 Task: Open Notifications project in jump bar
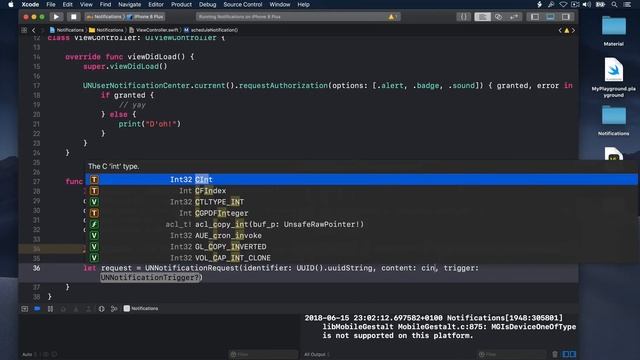pos(67,30)
